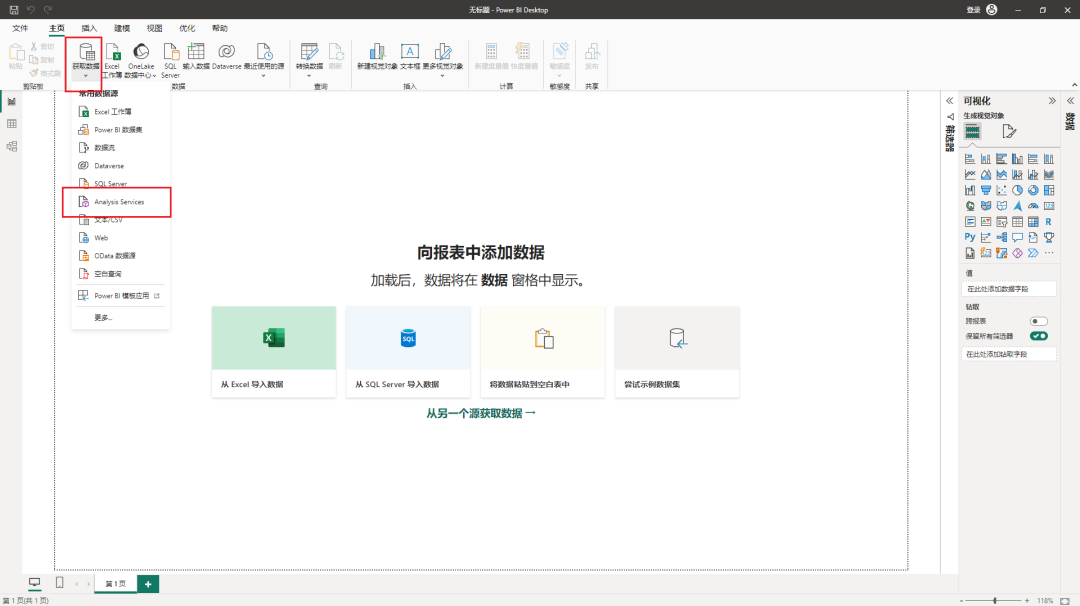Switch to desktop layout at the bottom
Screen dimensions: 1080x606
[x=34, y=583]
